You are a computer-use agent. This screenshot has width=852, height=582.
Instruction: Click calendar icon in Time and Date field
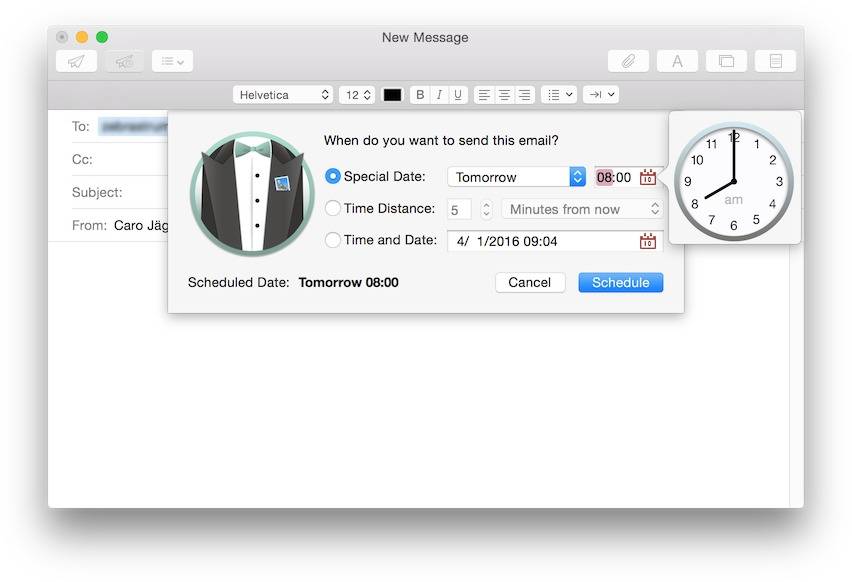648,241
